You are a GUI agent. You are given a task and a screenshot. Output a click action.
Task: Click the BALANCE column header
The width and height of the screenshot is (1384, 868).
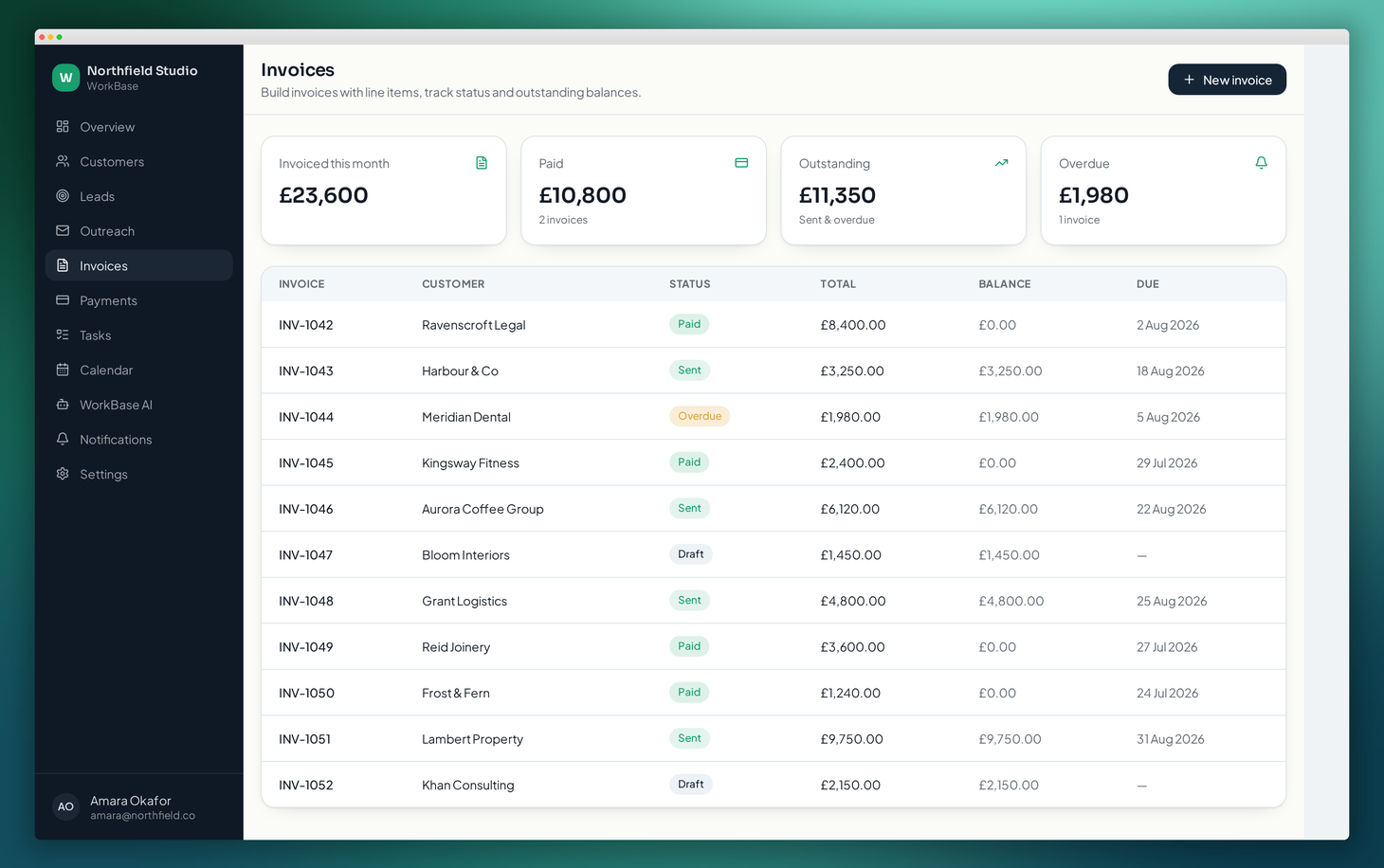click(1004, 284)
